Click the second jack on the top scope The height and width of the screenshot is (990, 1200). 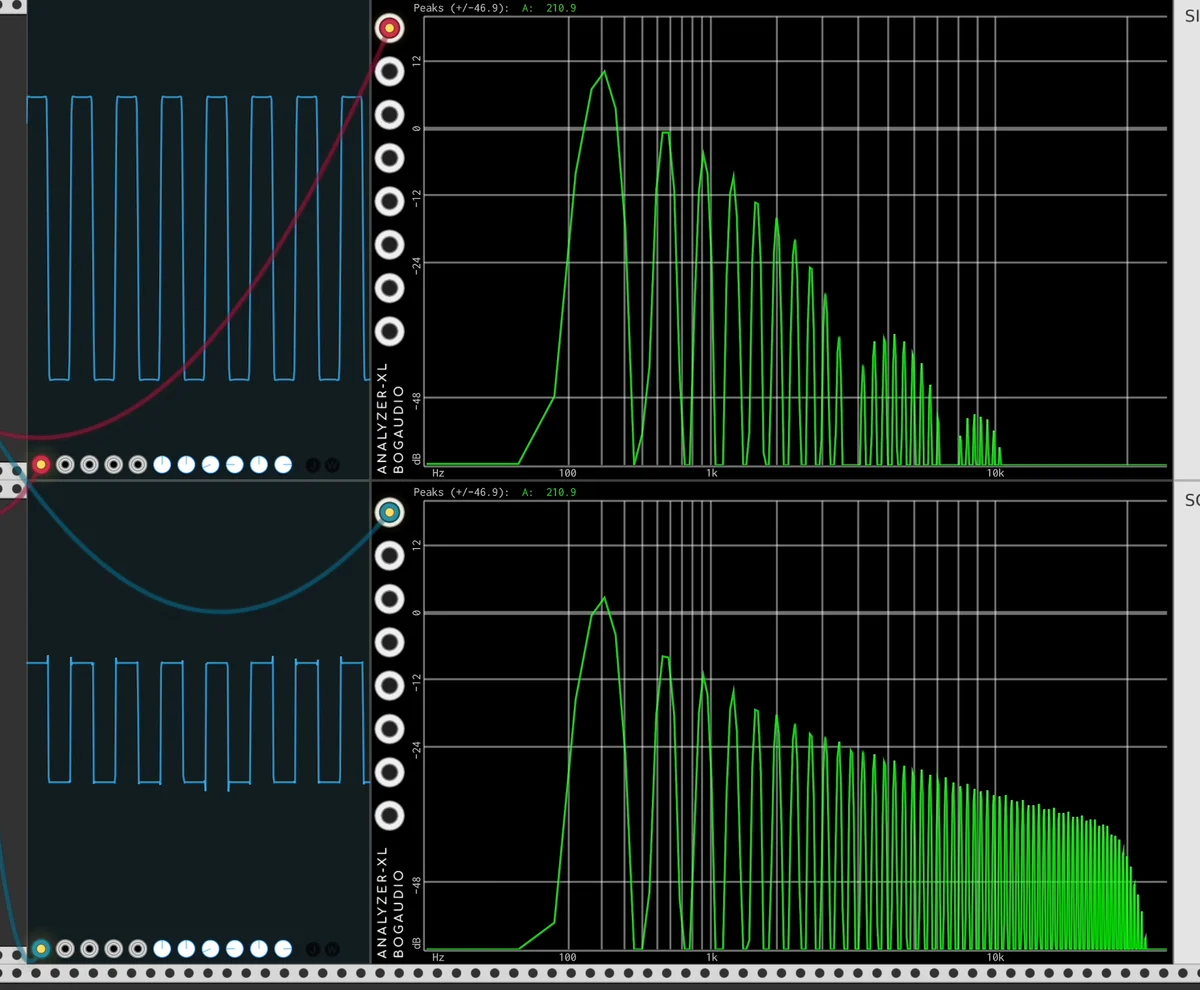pyautogui.click(x=65, y=464)
